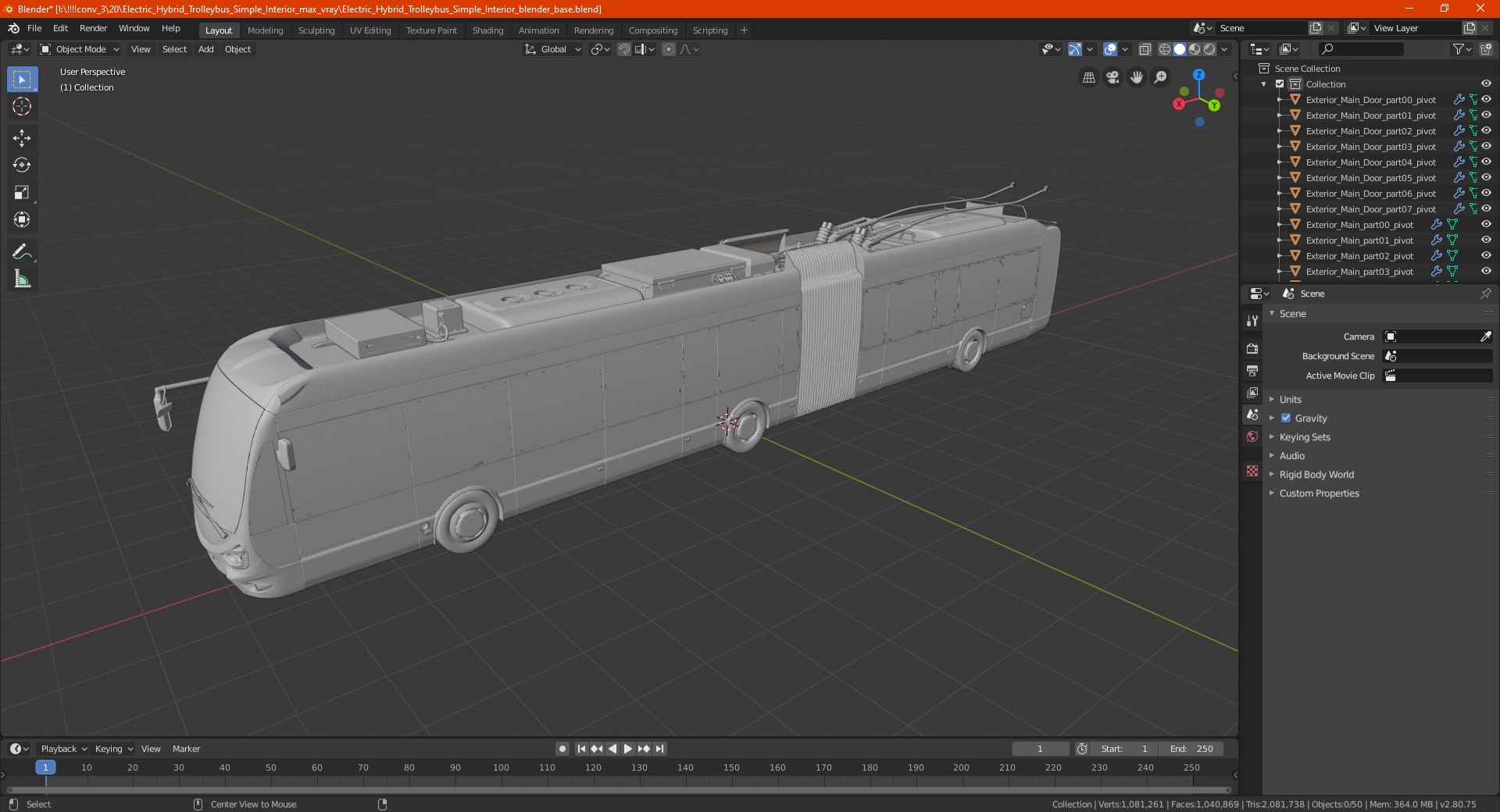The width and height of the screenshot is (1500, 812).
Task: Open the Render menu
Action: click(x=93, y=28)
